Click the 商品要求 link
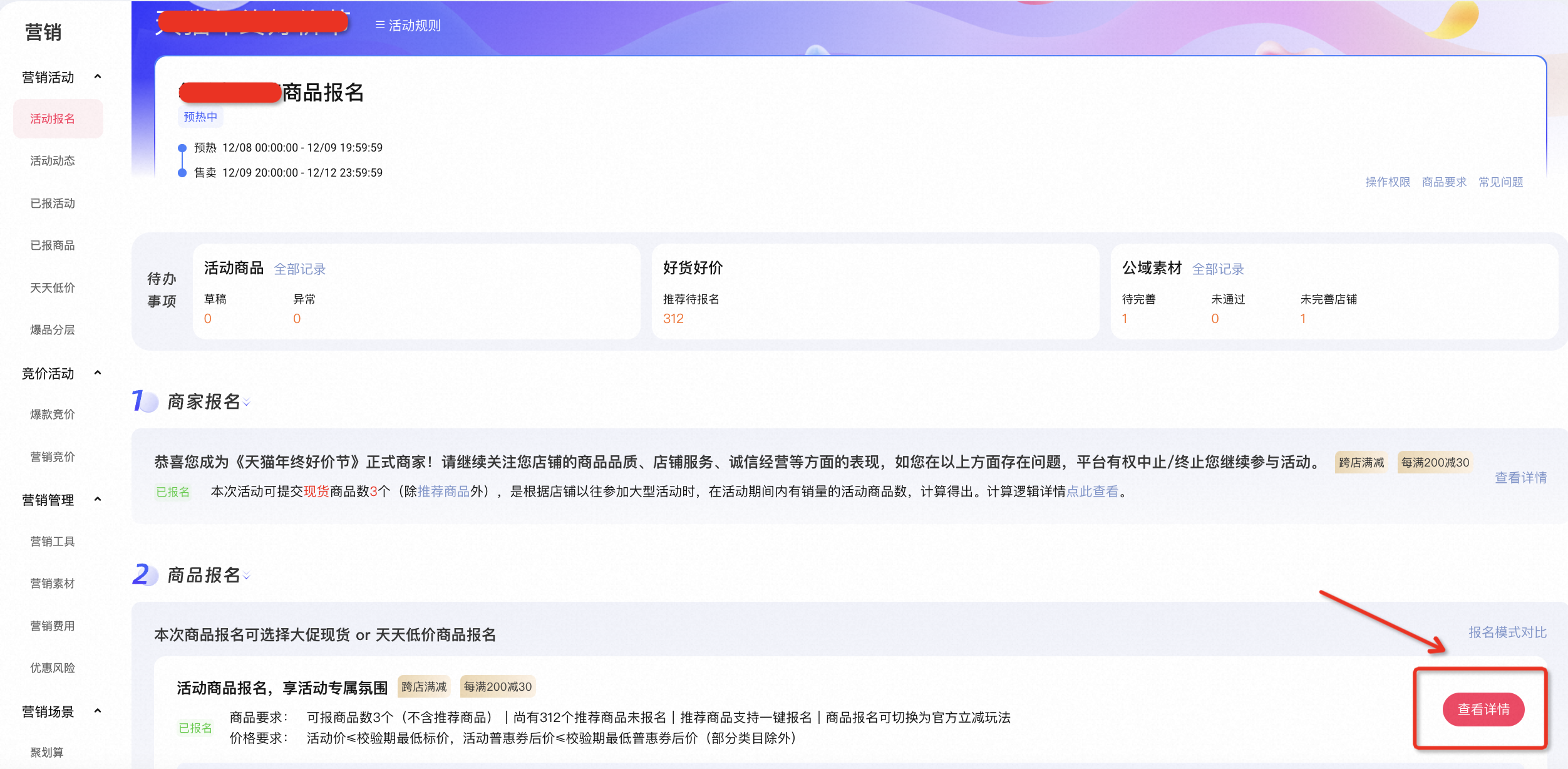Viewport: 1568px width, 769px height. click(1444, 182)
